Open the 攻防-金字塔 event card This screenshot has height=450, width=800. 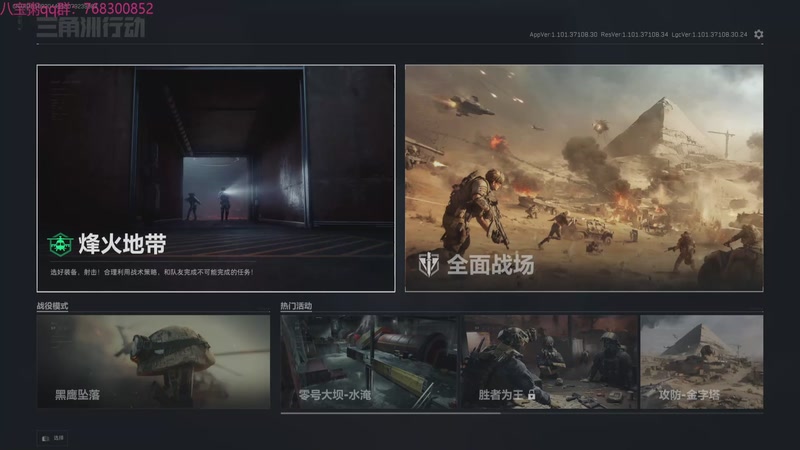[x=702, y=362]
